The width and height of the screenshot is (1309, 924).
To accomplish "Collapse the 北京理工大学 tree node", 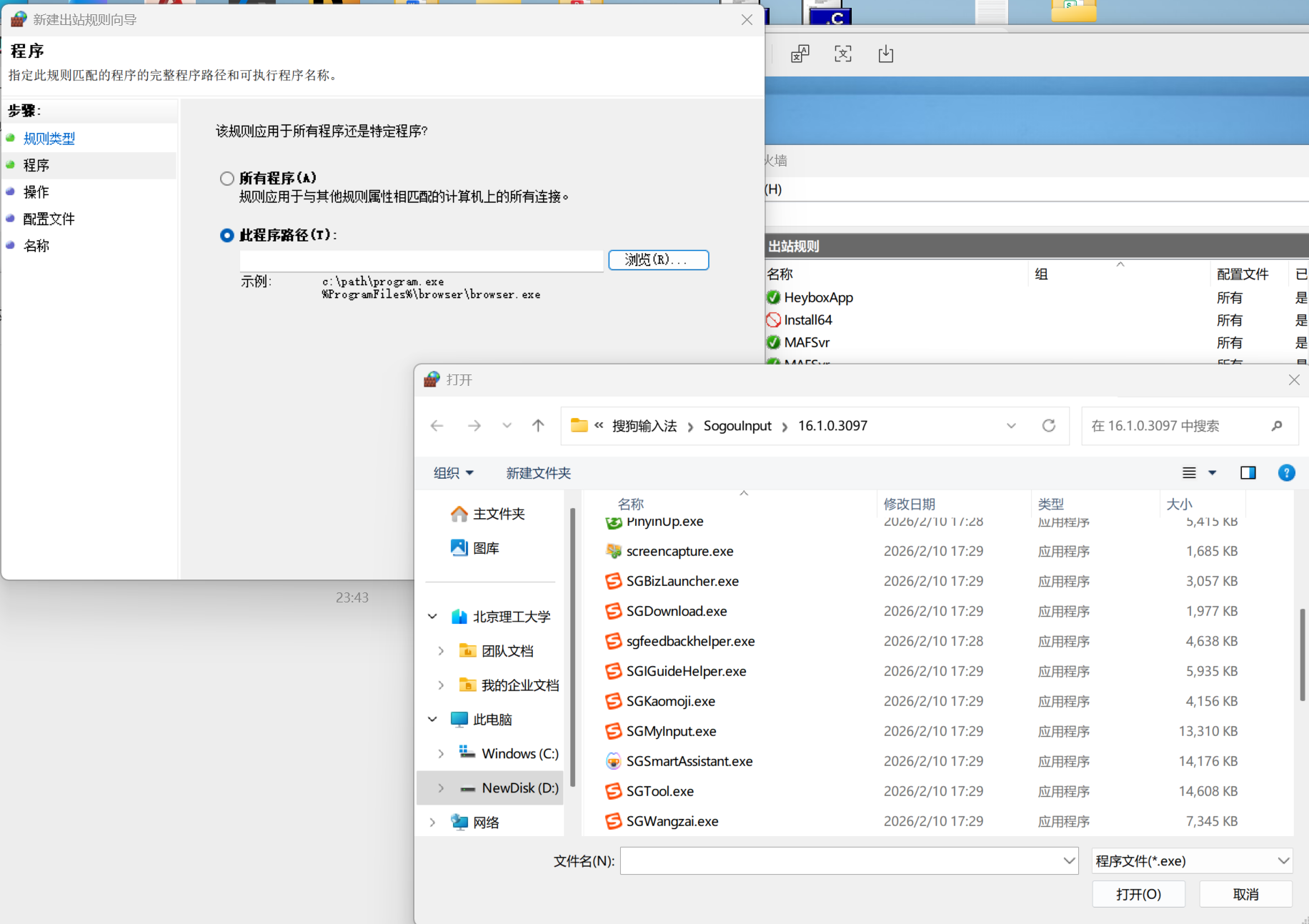I will point(433,617).
